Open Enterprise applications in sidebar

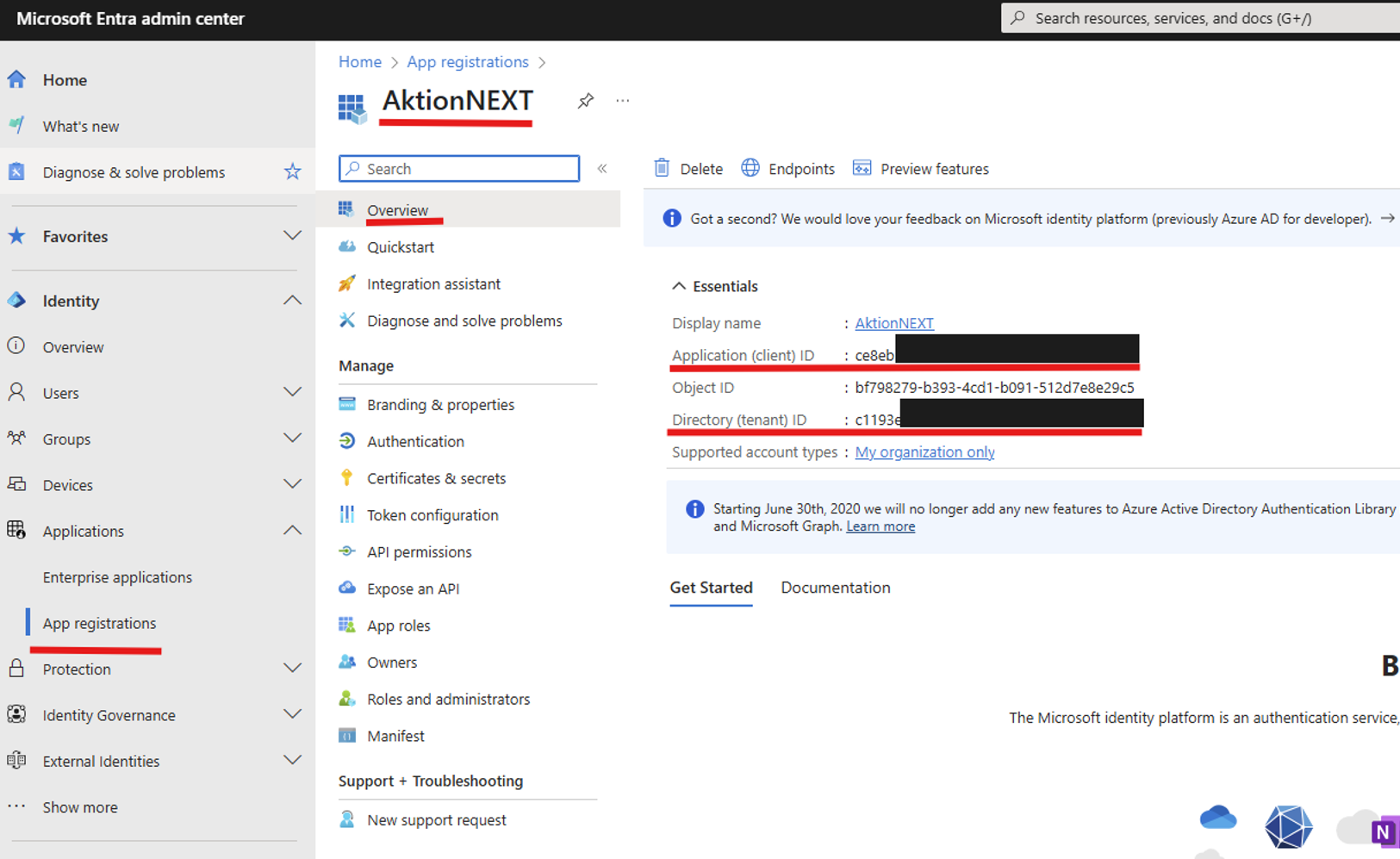[117, 576]
